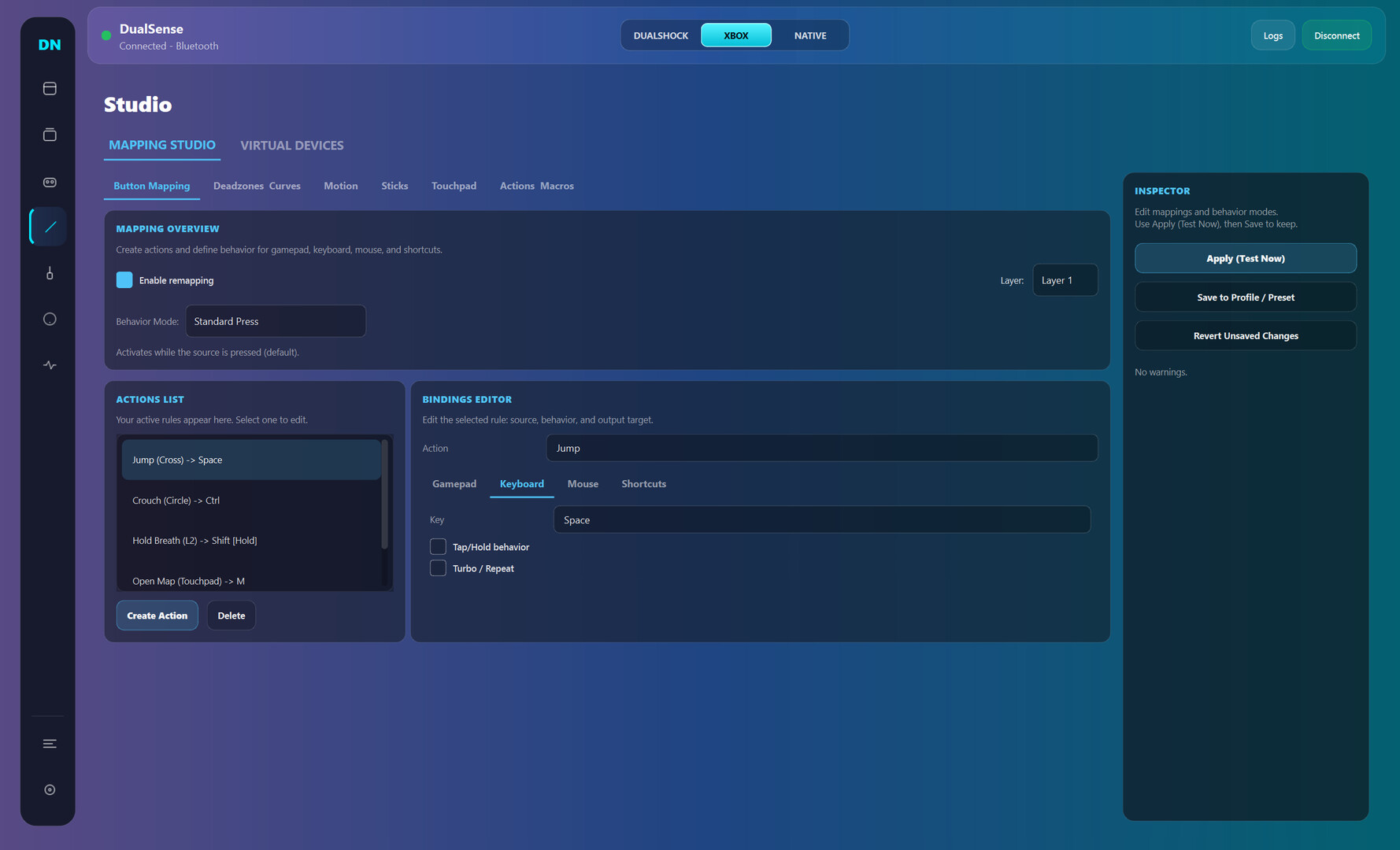Toggle the Enable remapping checkbox
The image size is (1400, 850).
tap(124, 280)
